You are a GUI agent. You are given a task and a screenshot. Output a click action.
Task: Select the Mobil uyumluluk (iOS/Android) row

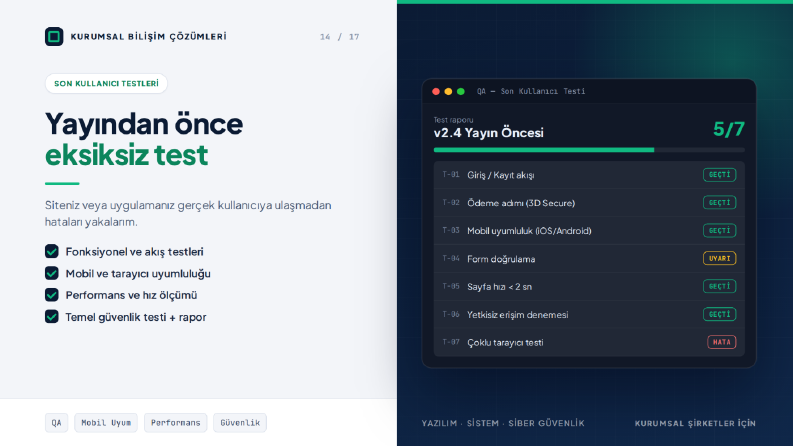click(589, 231)
